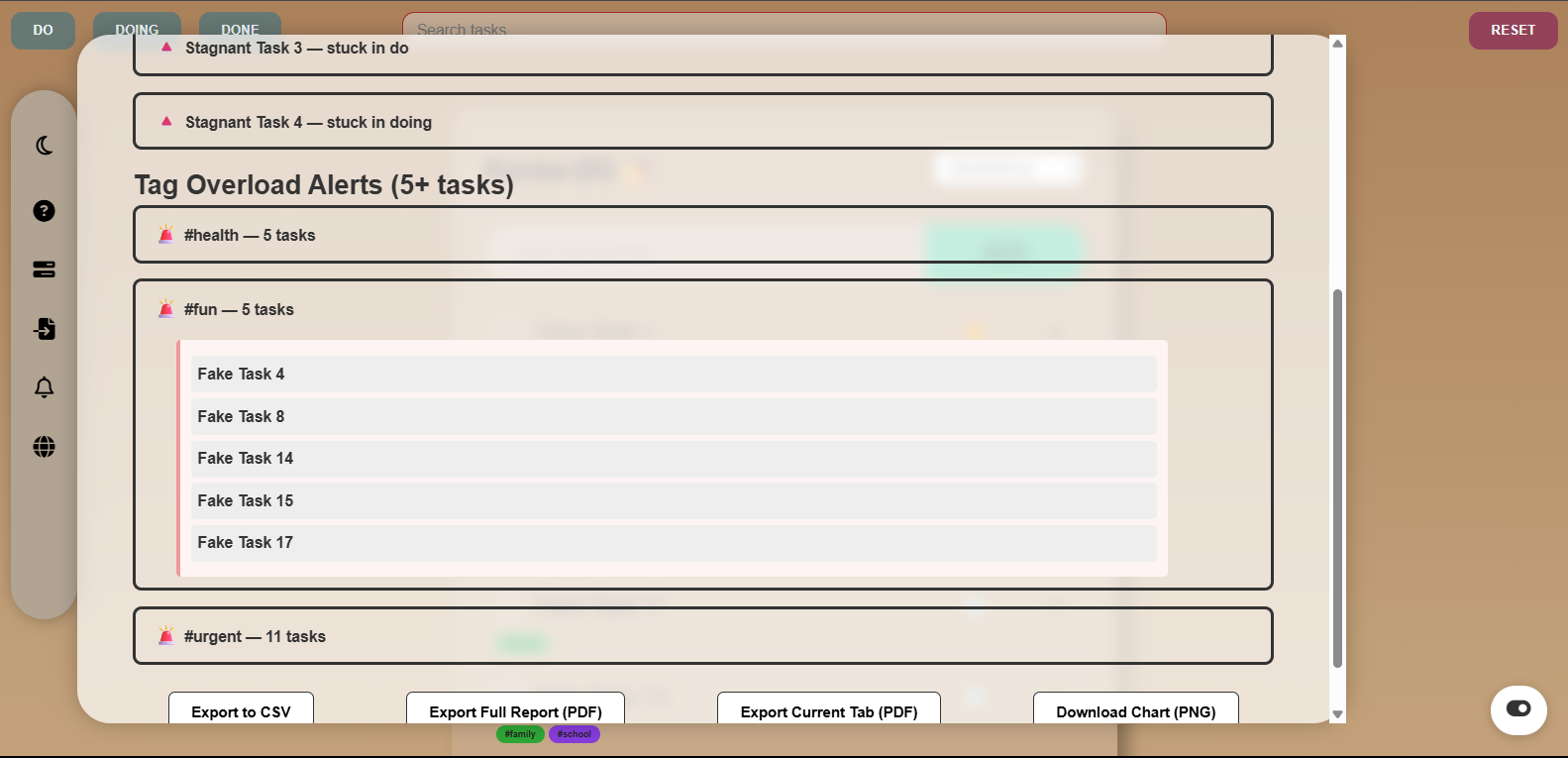Open the storage stack sidebar icon

point(44,270)
